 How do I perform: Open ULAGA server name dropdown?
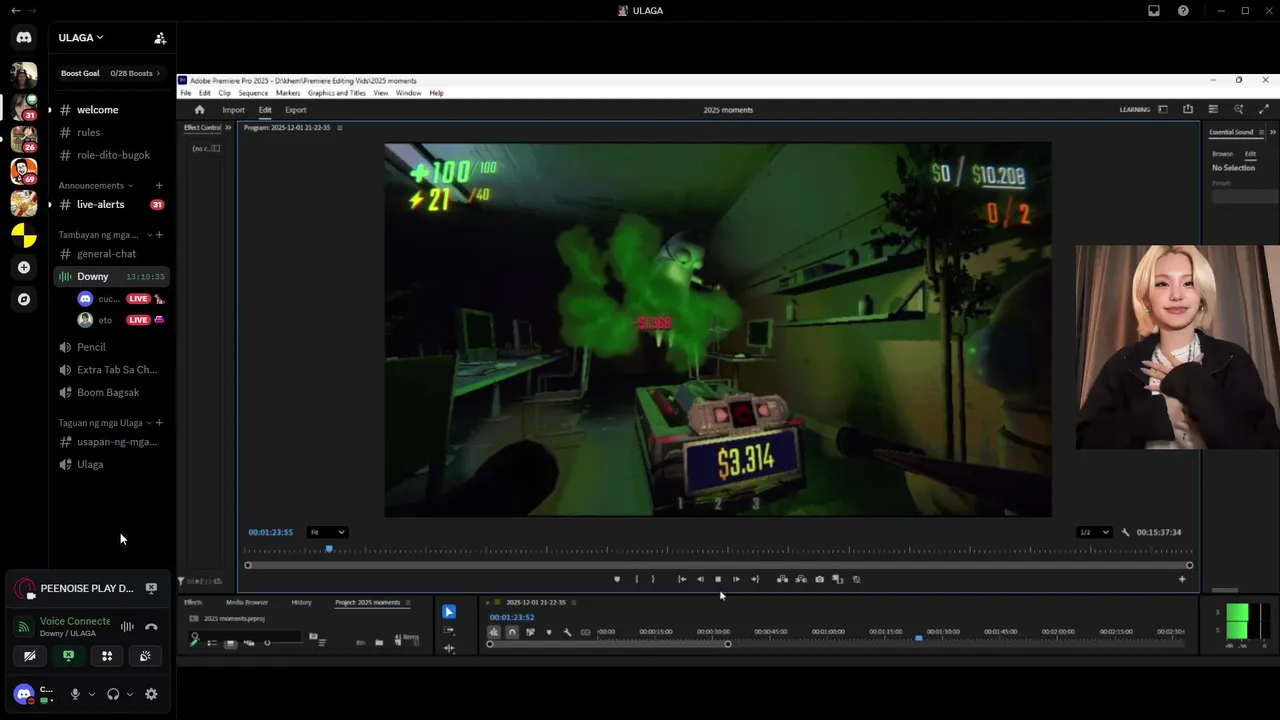point(81,38)
